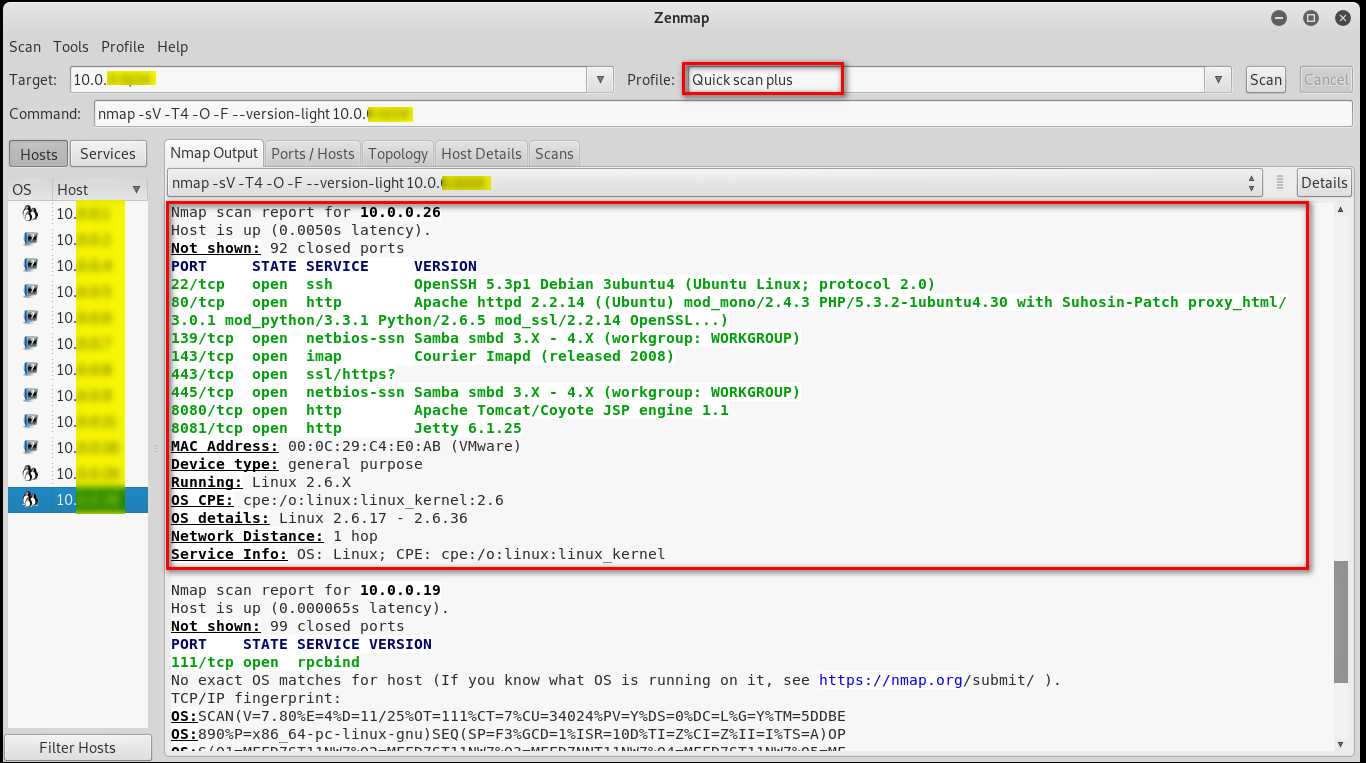Click the sort arrow in the Host column header
Viewport: 1366px width, 763px height.
(136, 189)
